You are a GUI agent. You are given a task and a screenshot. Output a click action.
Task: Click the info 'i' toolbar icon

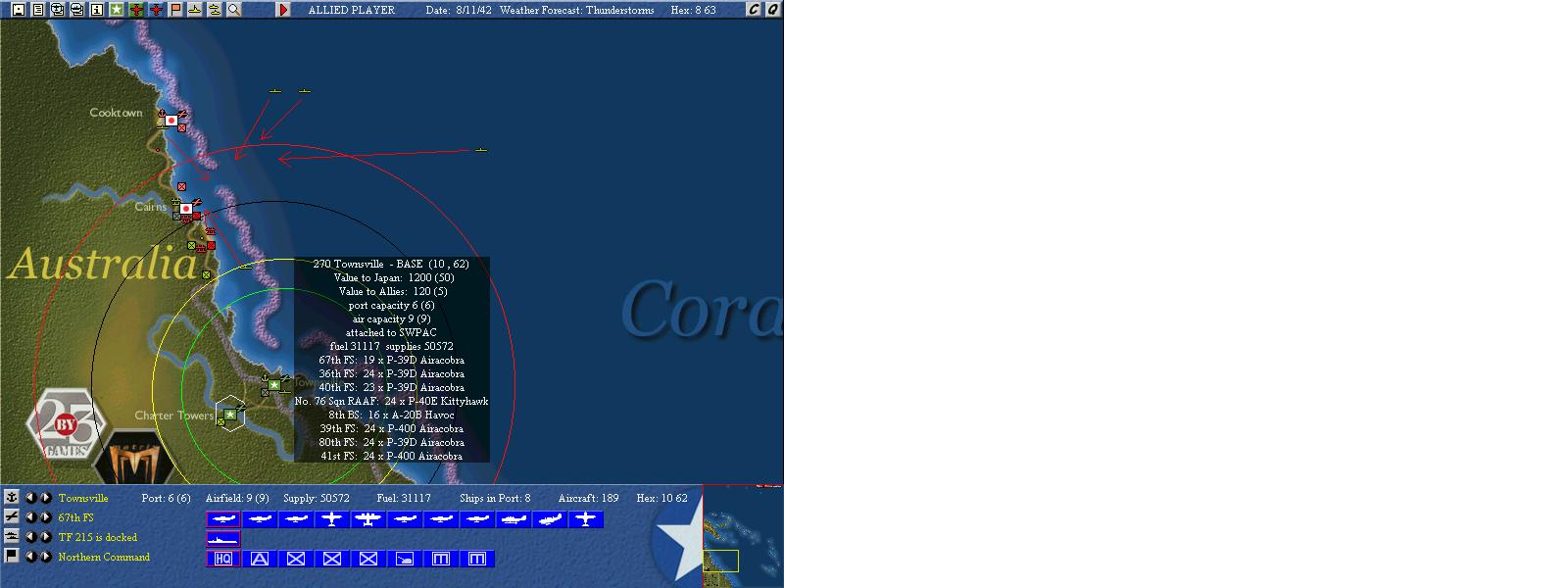tap(97, 10)
